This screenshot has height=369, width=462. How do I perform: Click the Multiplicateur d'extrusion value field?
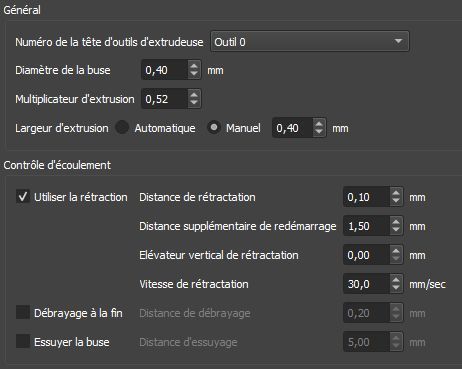click(x=164, y=99)
